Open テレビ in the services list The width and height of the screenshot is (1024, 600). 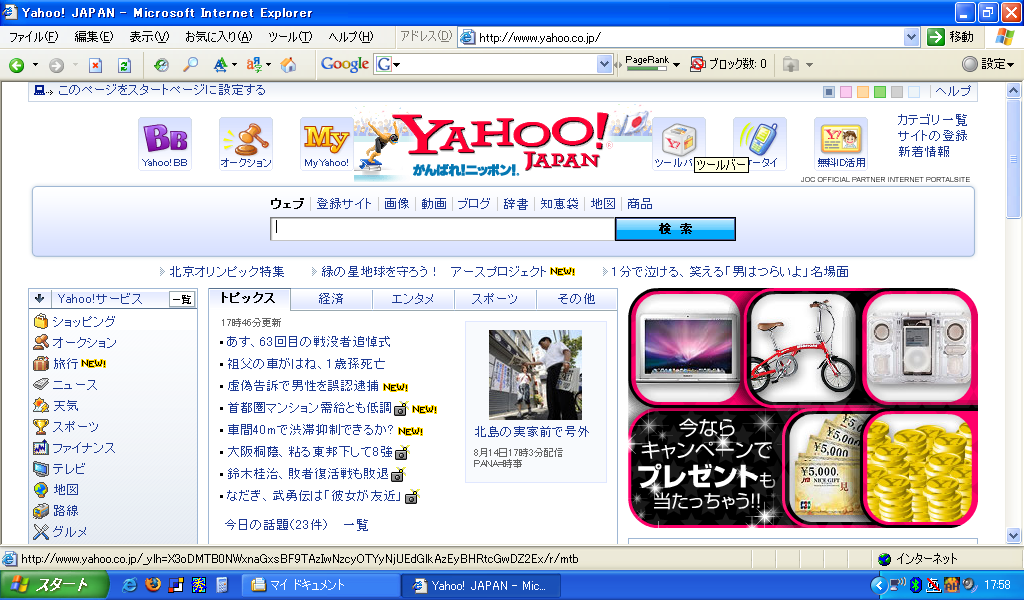point(69,468)
